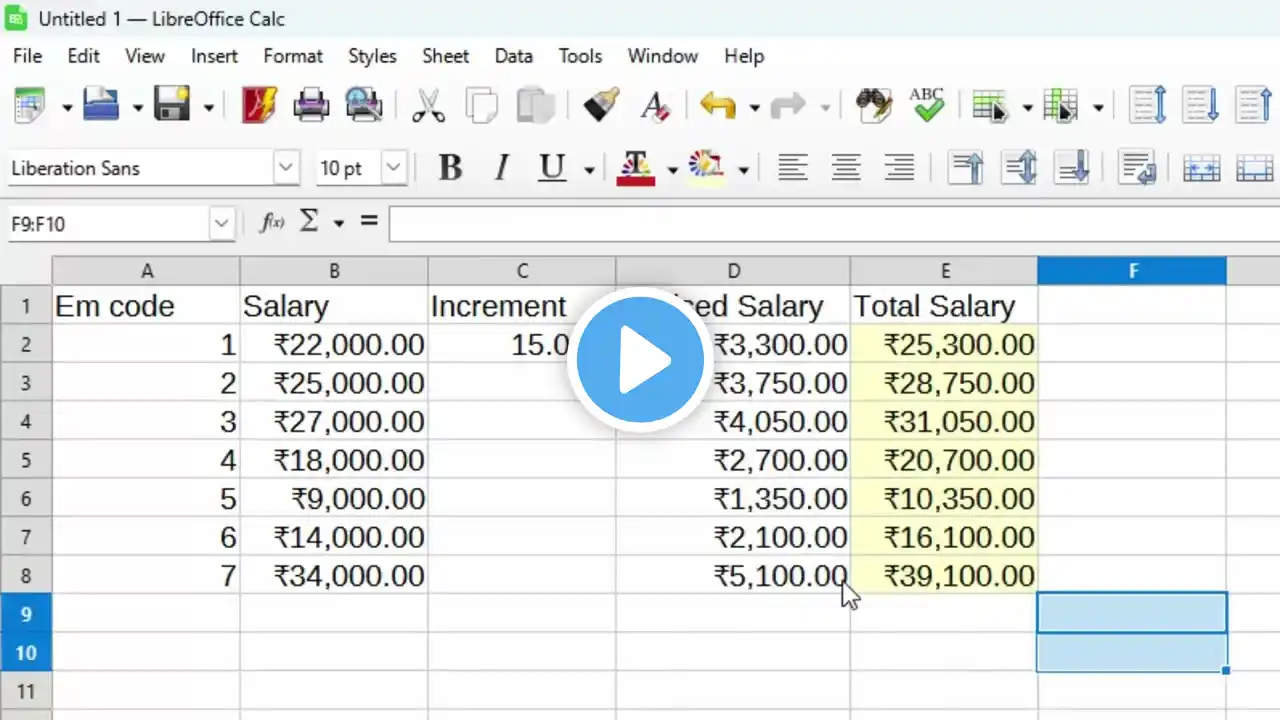The height and width of the screenshot is (720, 1280).
Task: Select row 2 header
Action: click(x=26, y=345)
